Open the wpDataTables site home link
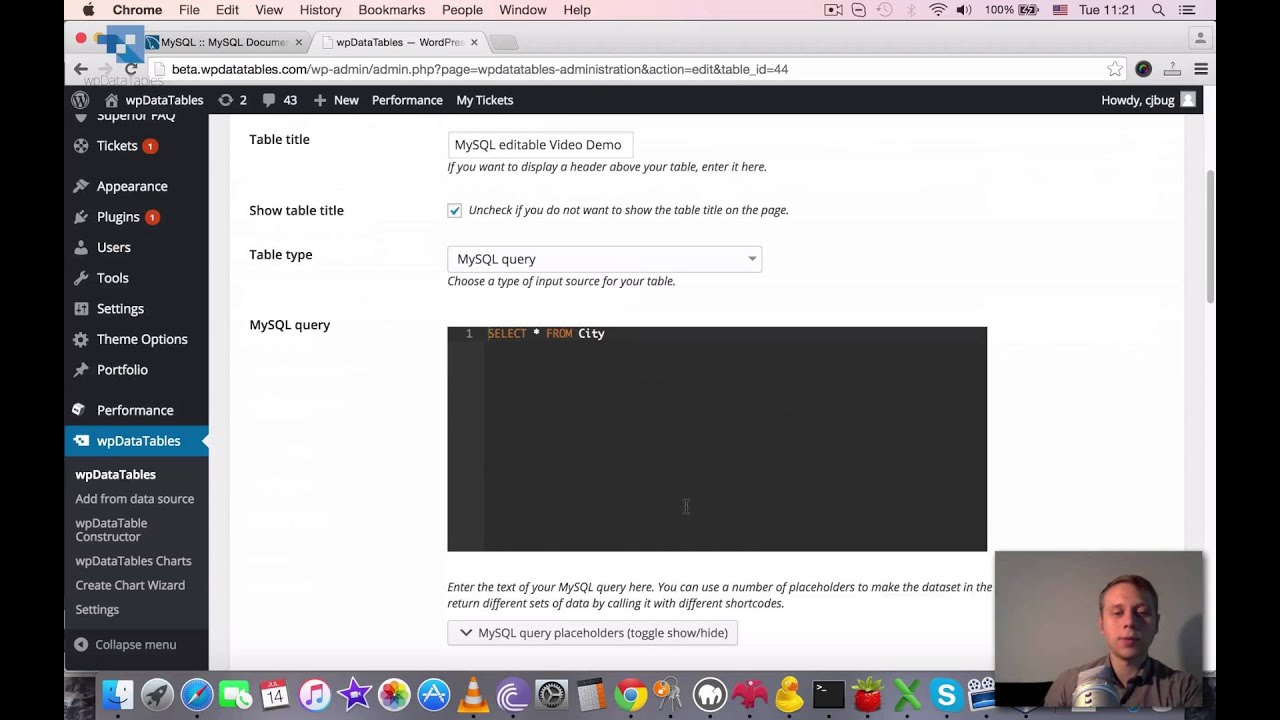 tap(154, 100)
